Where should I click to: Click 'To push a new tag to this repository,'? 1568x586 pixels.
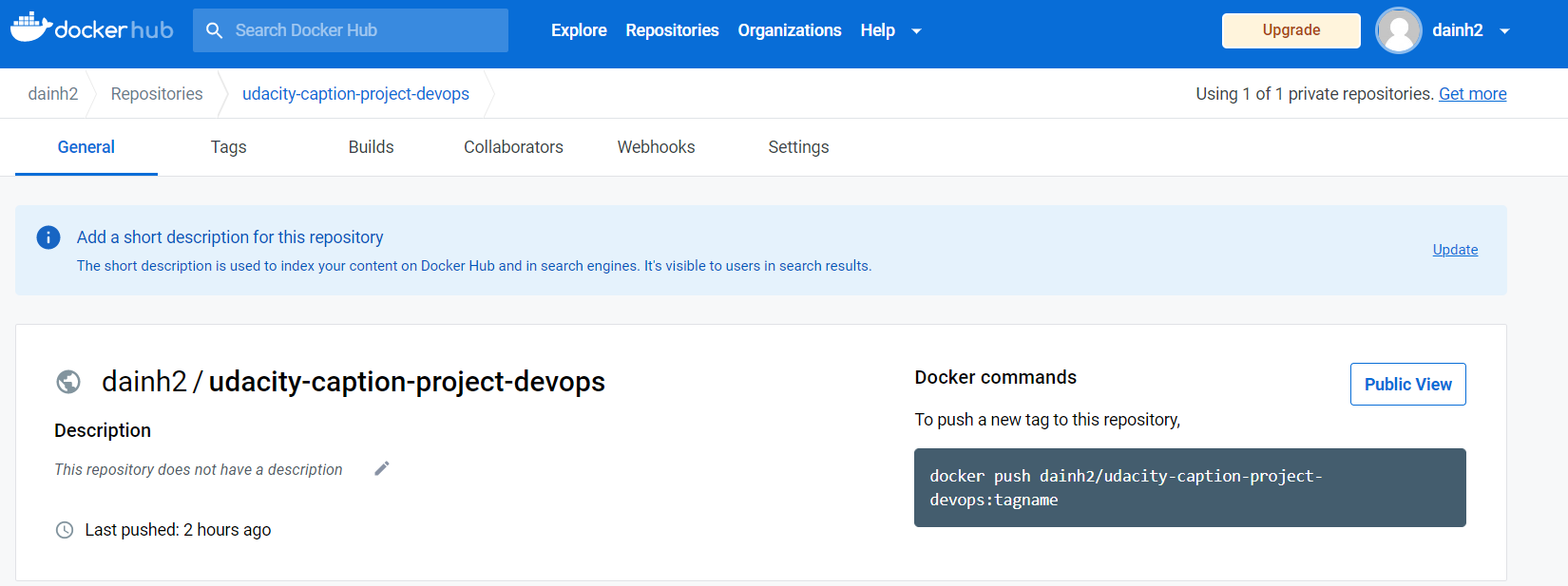(1047, 420)
